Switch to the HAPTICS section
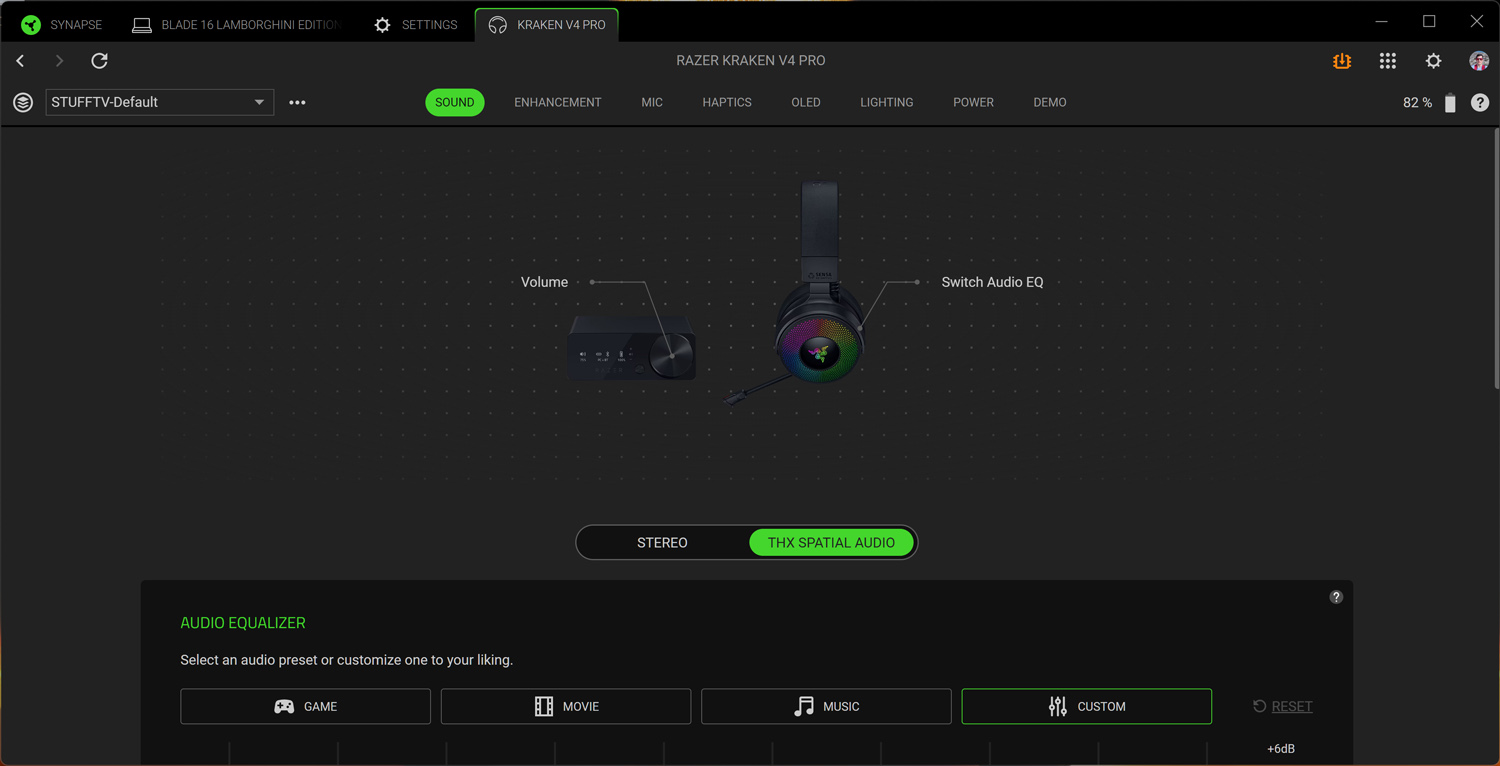Screen dimensions: 1500x766 click(x=727, y=102)
